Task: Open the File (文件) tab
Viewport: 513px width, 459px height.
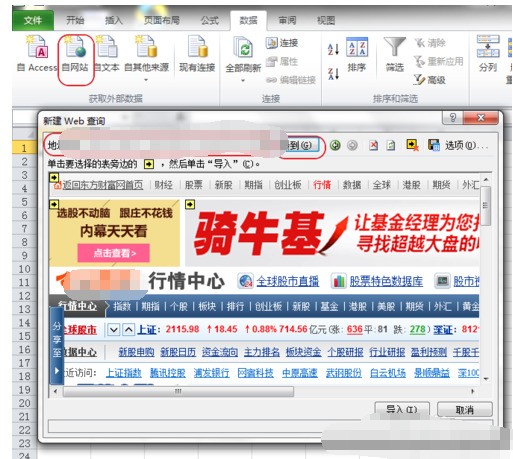Action: 33,20
